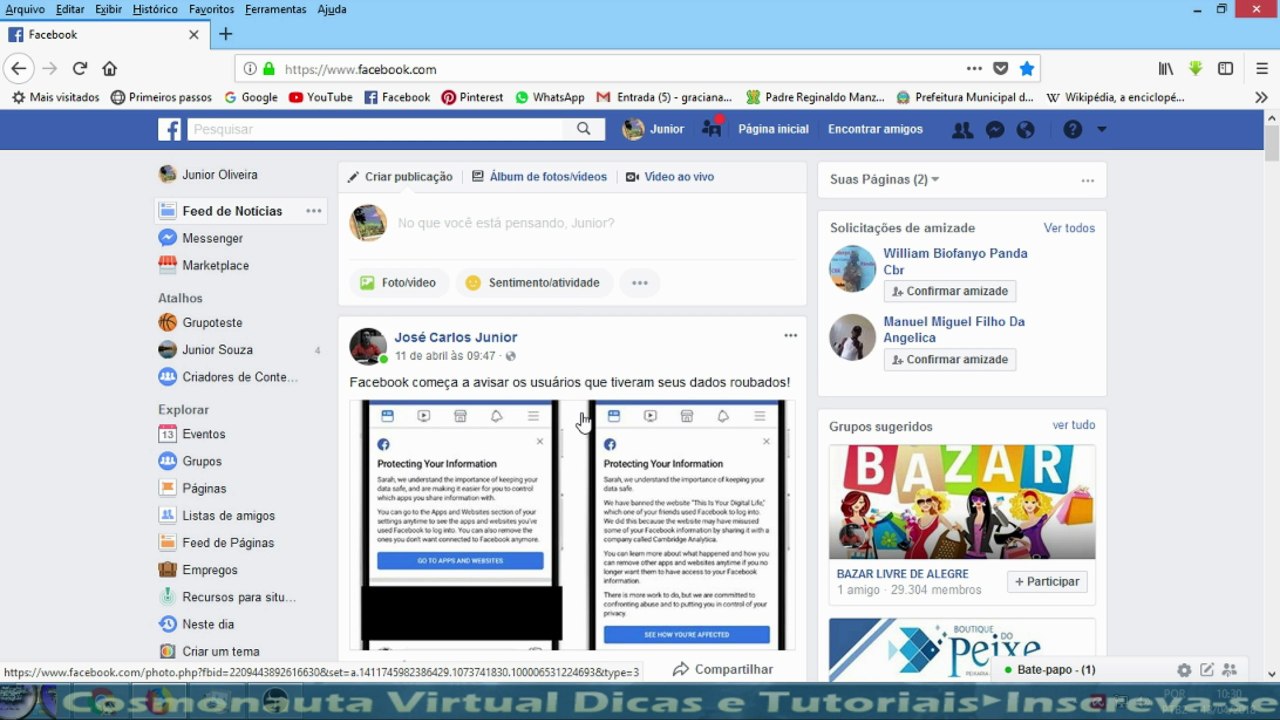Open the Ferramentas menu
This screenshot has height=720, width=1280.
click(x=275, y=9)
